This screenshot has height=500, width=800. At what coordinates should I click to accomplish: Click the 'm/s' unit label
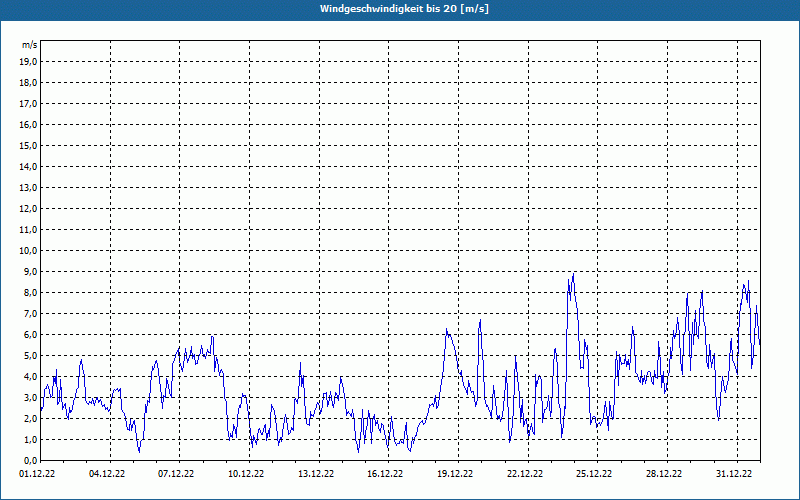click(30, 45)
